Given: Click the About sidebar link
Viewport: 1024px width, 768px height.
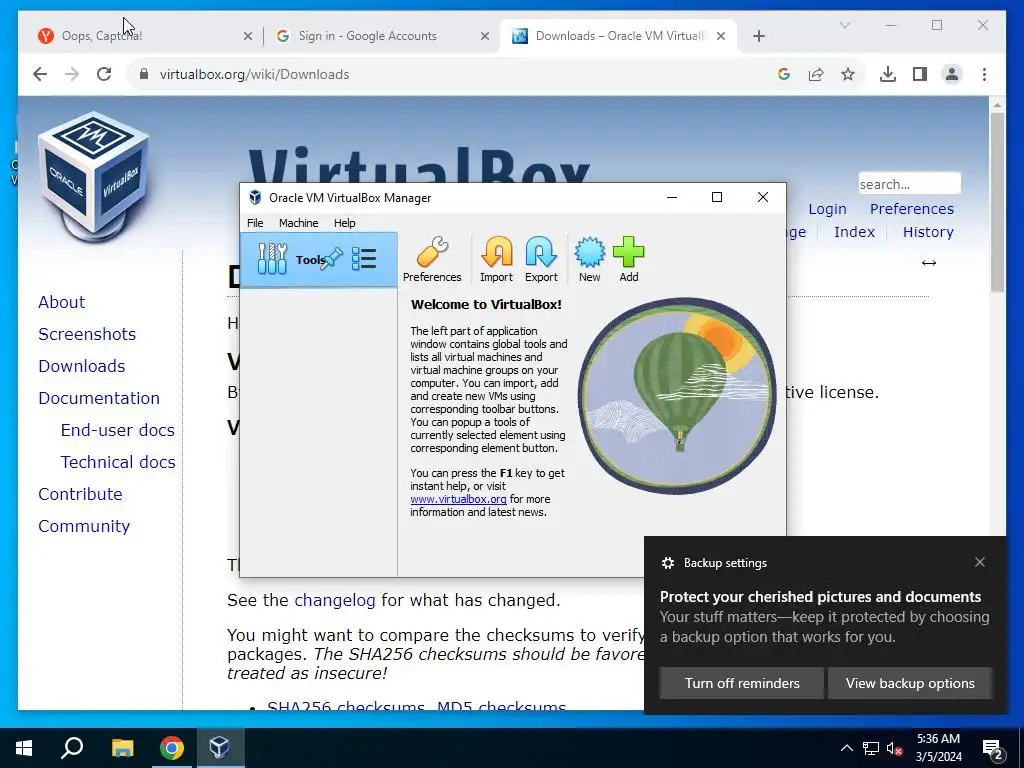Looking at the screenshot, I should (61, 302).
